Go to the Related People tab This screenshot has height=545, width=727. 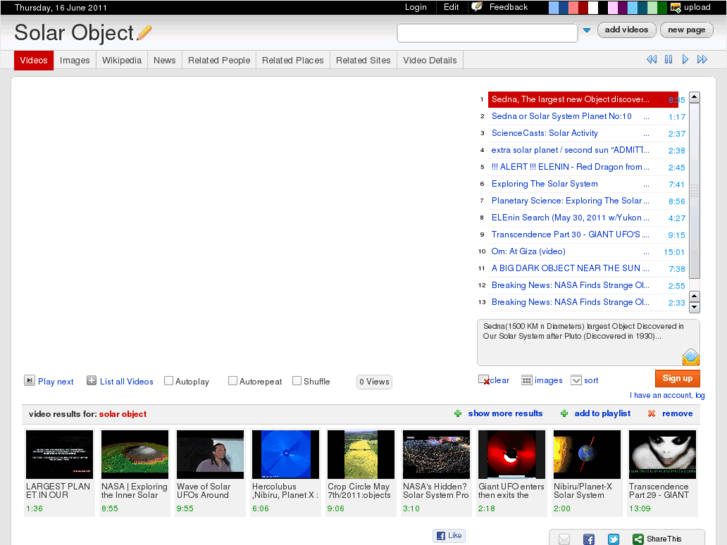tap(219, 60)
